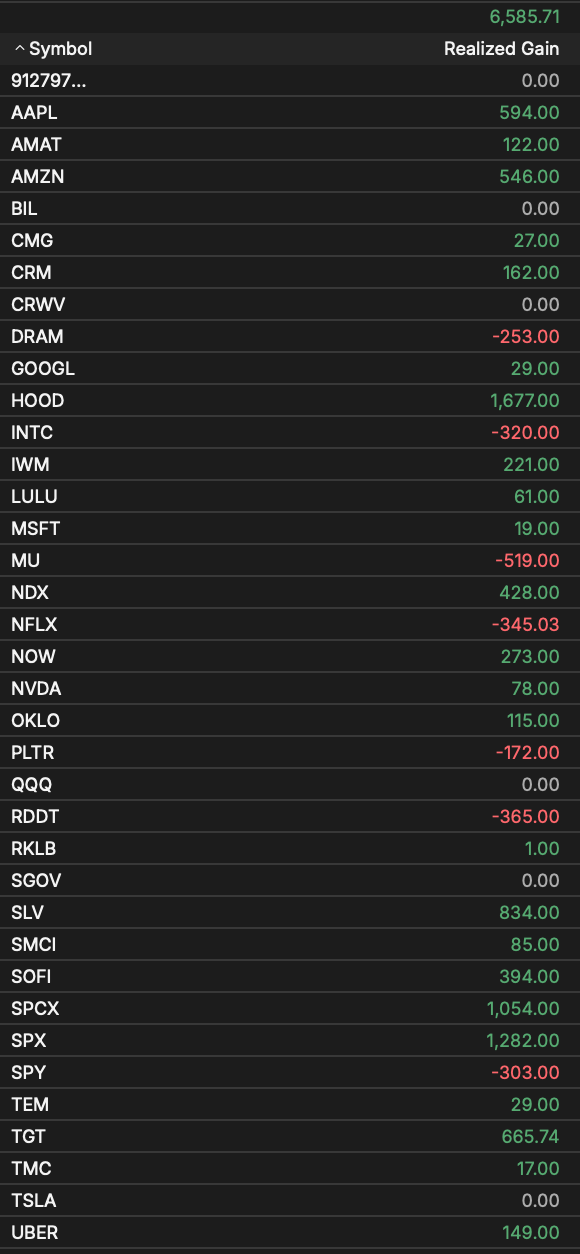Click the total realized gain 6,585.71

[x=525, y=16]
